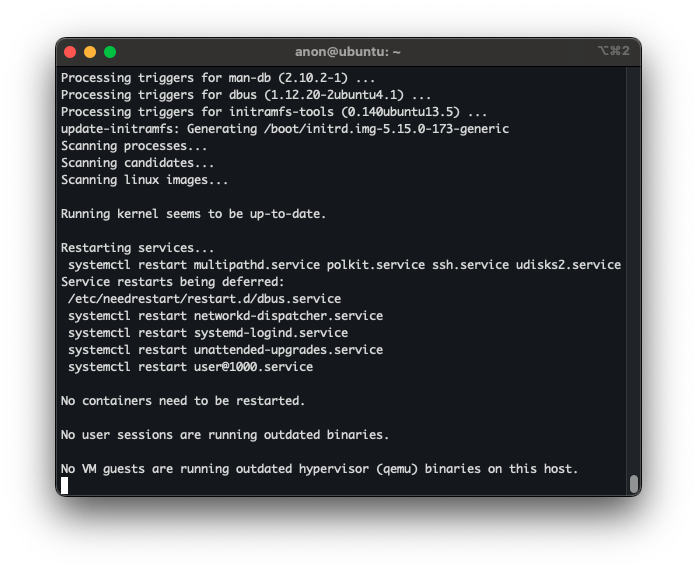The height and width of the screenshot is (570, 697).
Task: Close the terminal window with red button
Action: 70,51
